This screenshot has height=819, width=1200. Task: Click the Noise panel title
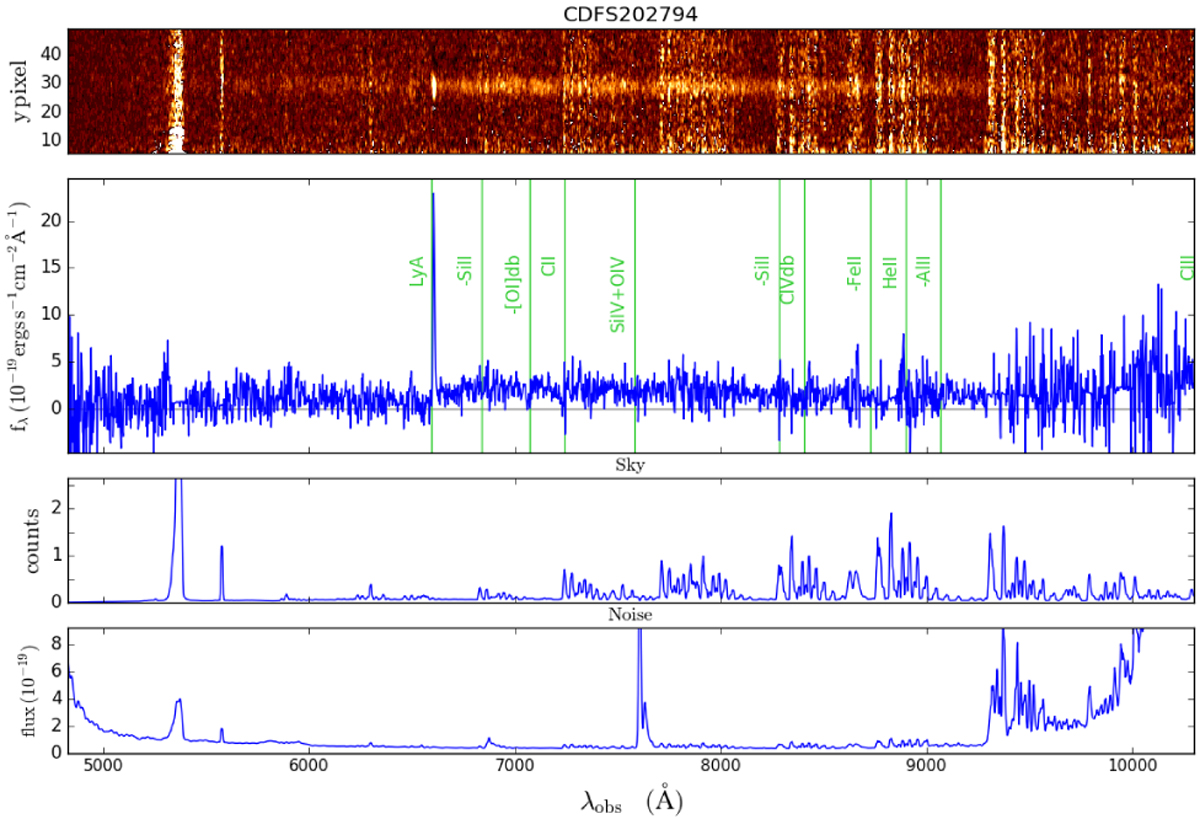(x=631, y=616)
